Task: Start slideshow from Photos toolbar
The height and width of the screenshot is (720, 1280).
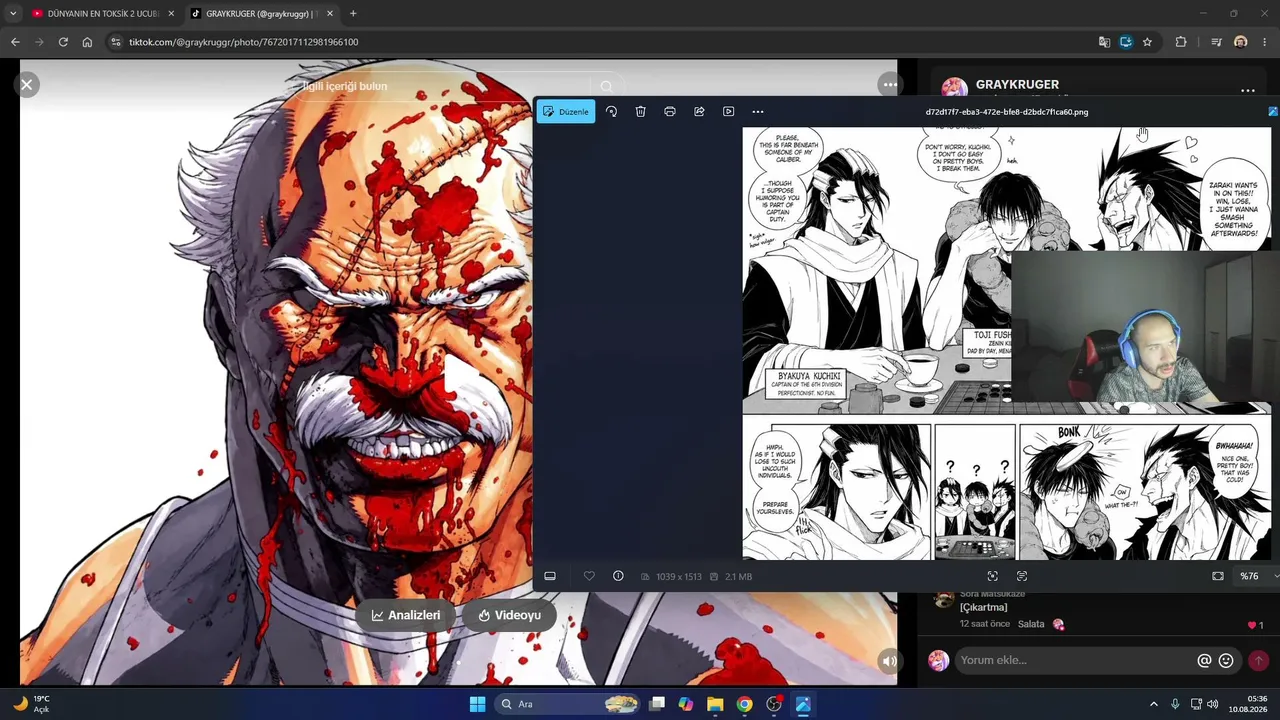Action: [x=728, y=111]
